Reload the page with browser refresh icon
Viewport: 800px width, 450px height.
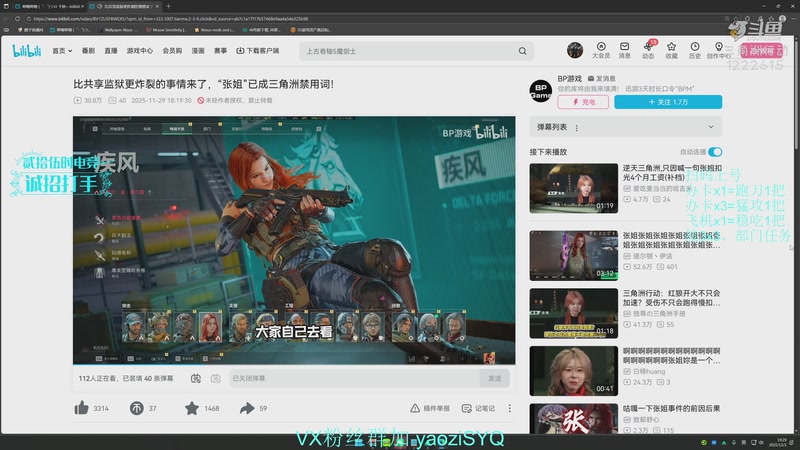click(x=17, y=18)
